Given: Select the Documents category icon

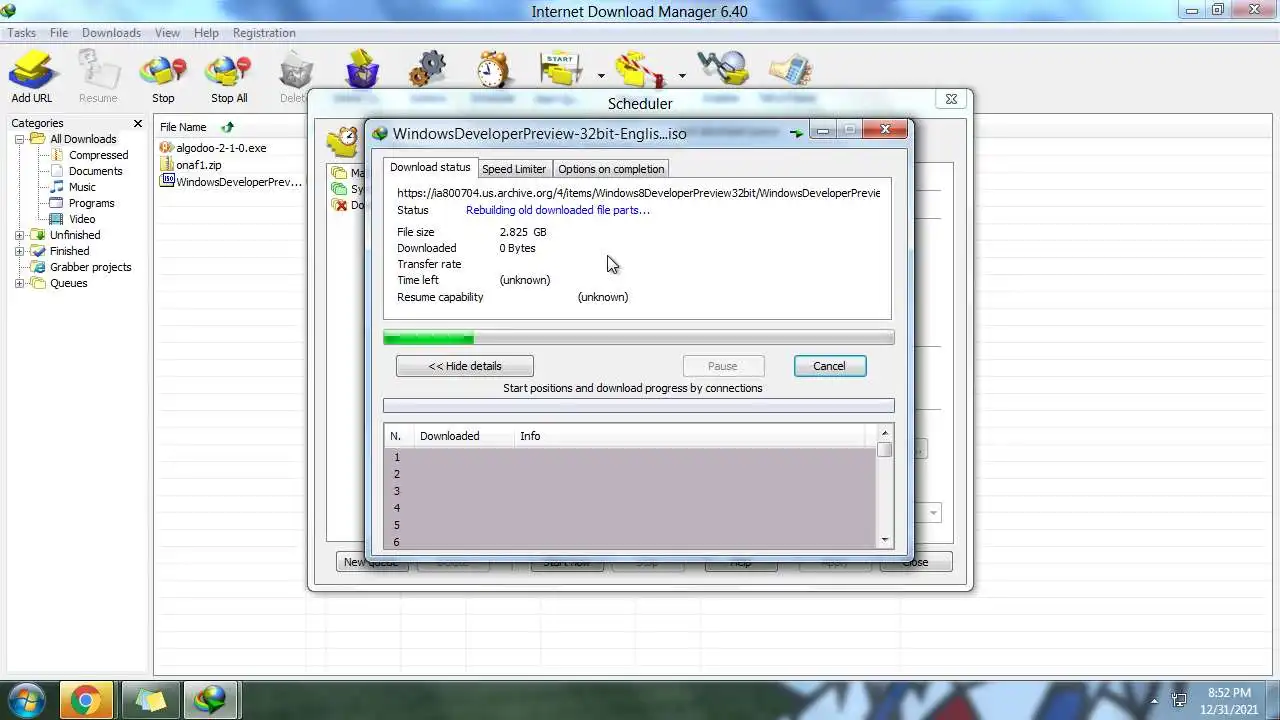Looking at the screenshot, I should tap(57, 171).
